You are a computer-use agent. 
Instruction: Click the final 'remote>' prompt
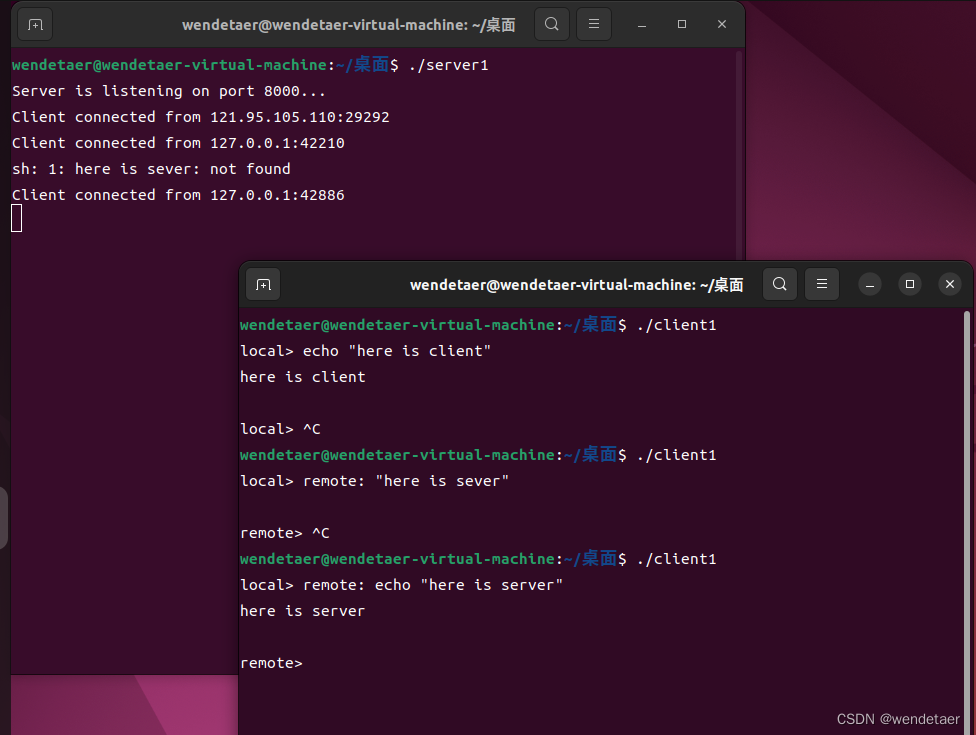click(x=271, y=663)
